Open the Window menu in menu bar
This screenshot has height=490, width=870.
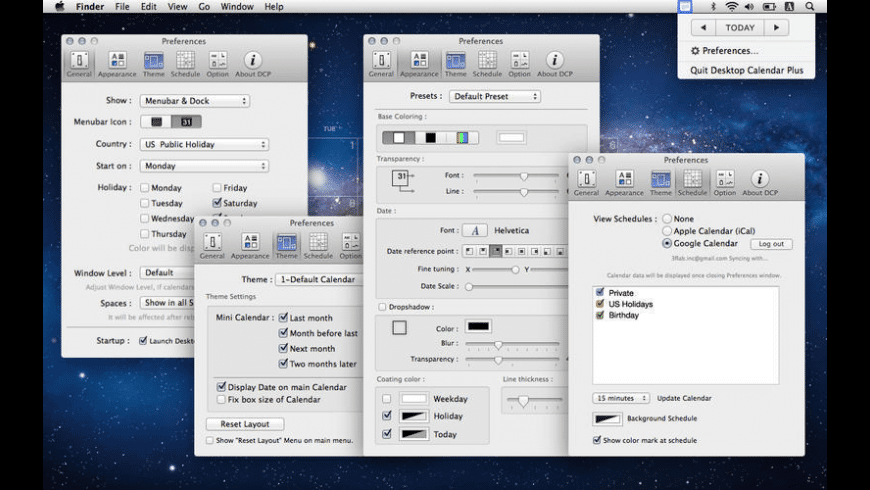click(237, 6)
